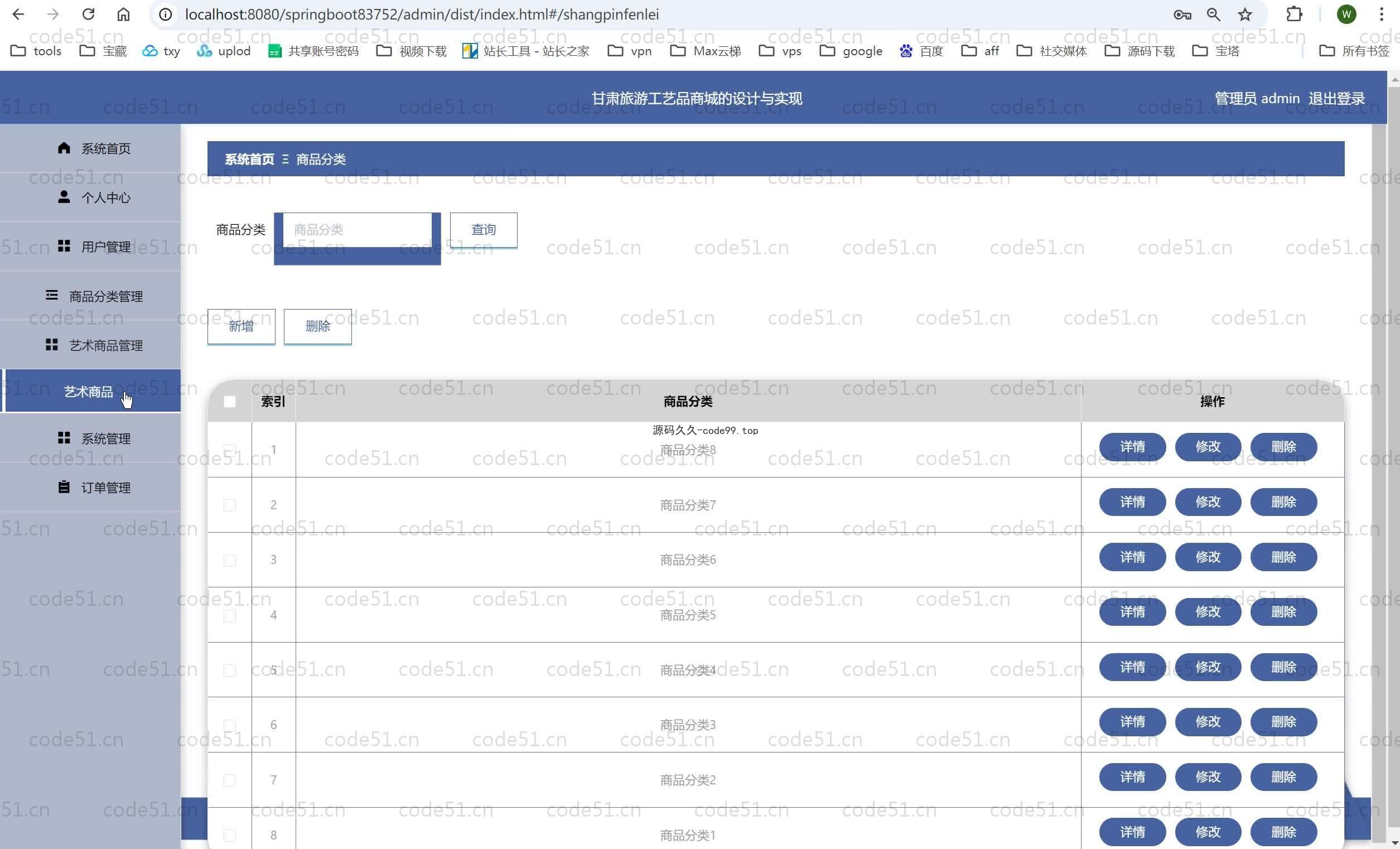1400x849 pixels.
Task: Expand the 系统管理 sidebar menu
Action: click(x=90, y=438)
